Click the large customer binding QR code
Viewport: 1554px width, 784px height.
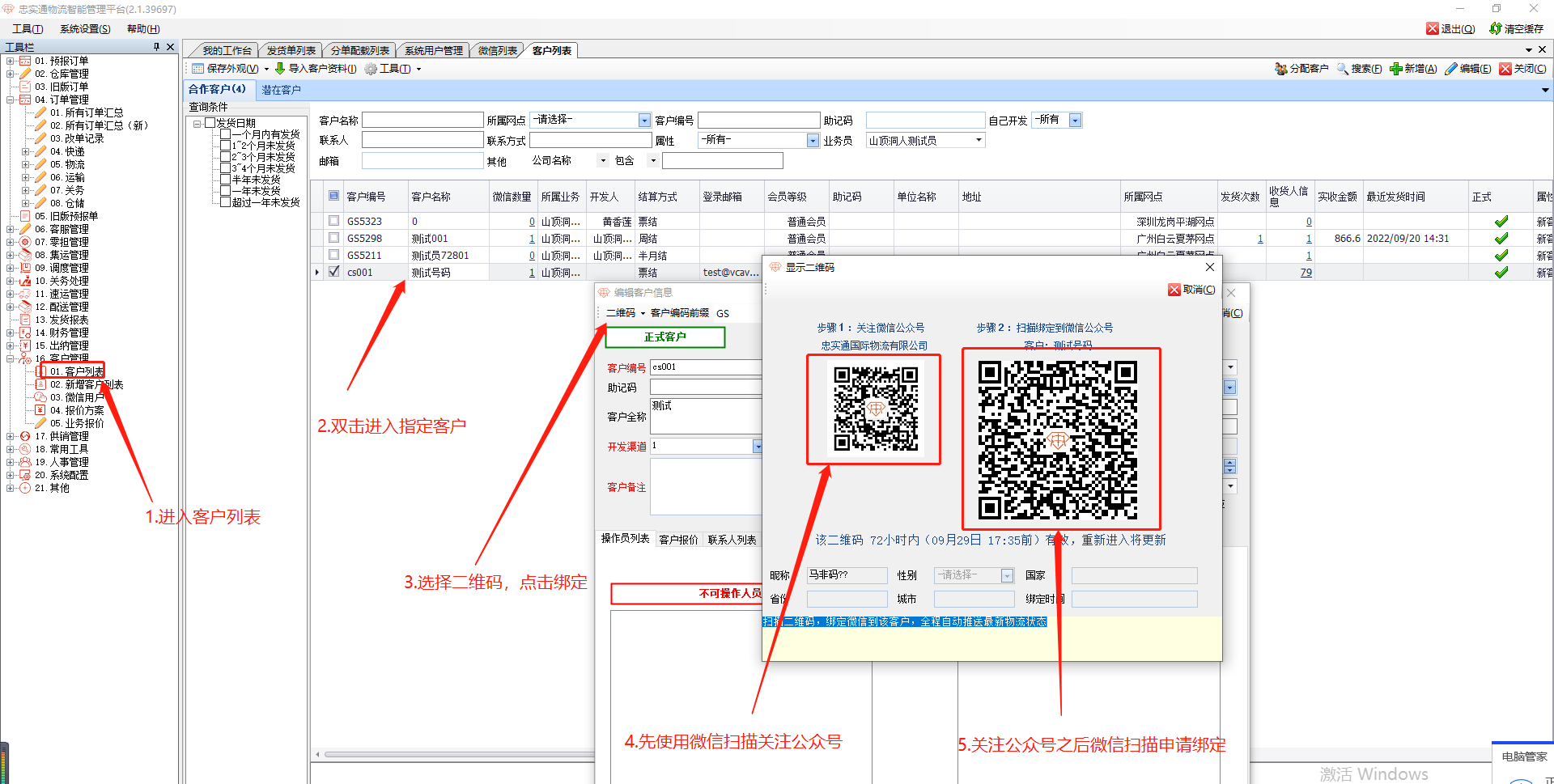[x=1057, y=439]
